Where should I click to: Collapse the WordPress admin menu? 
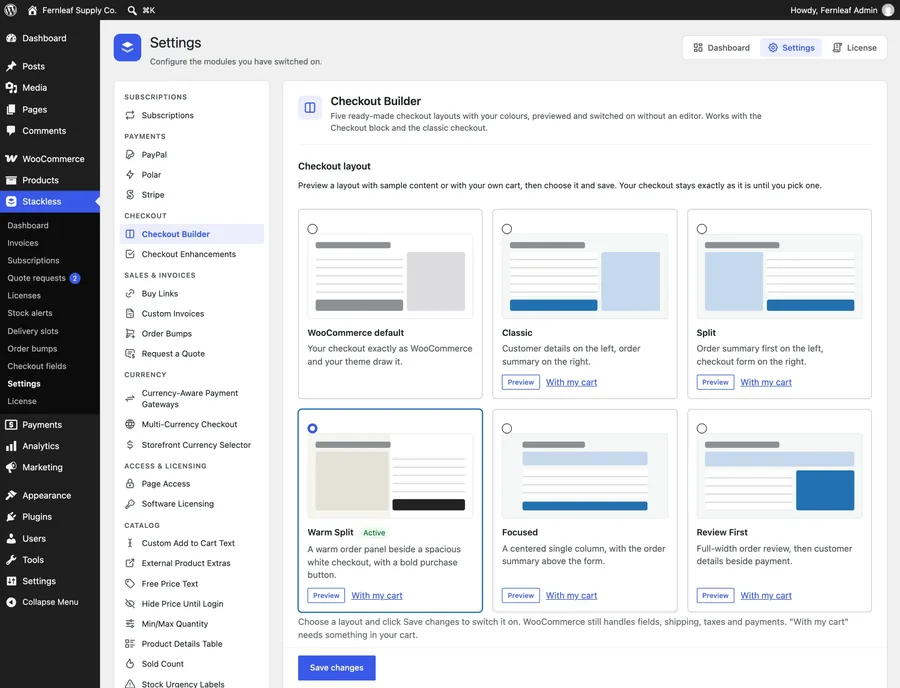(x=50, y=602)
